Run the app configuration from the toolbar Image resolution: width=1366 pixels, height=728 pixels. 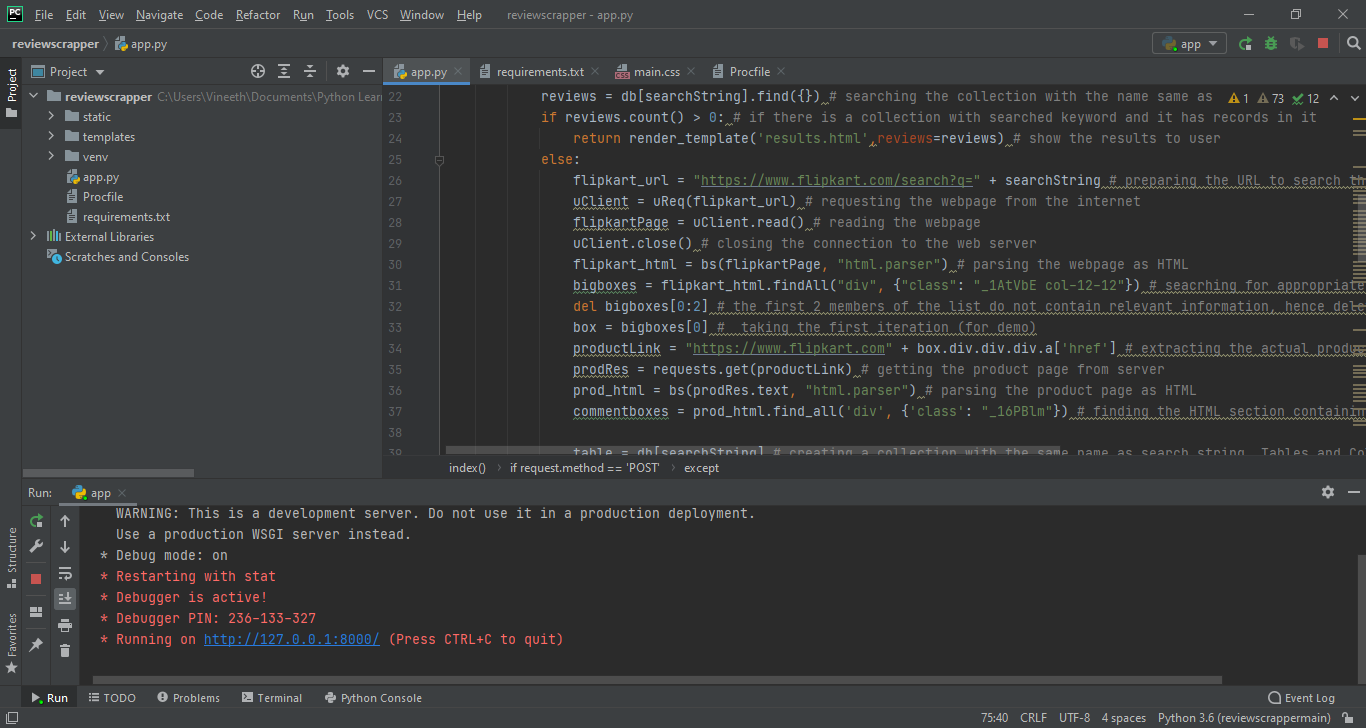(x=1245, y=44)
